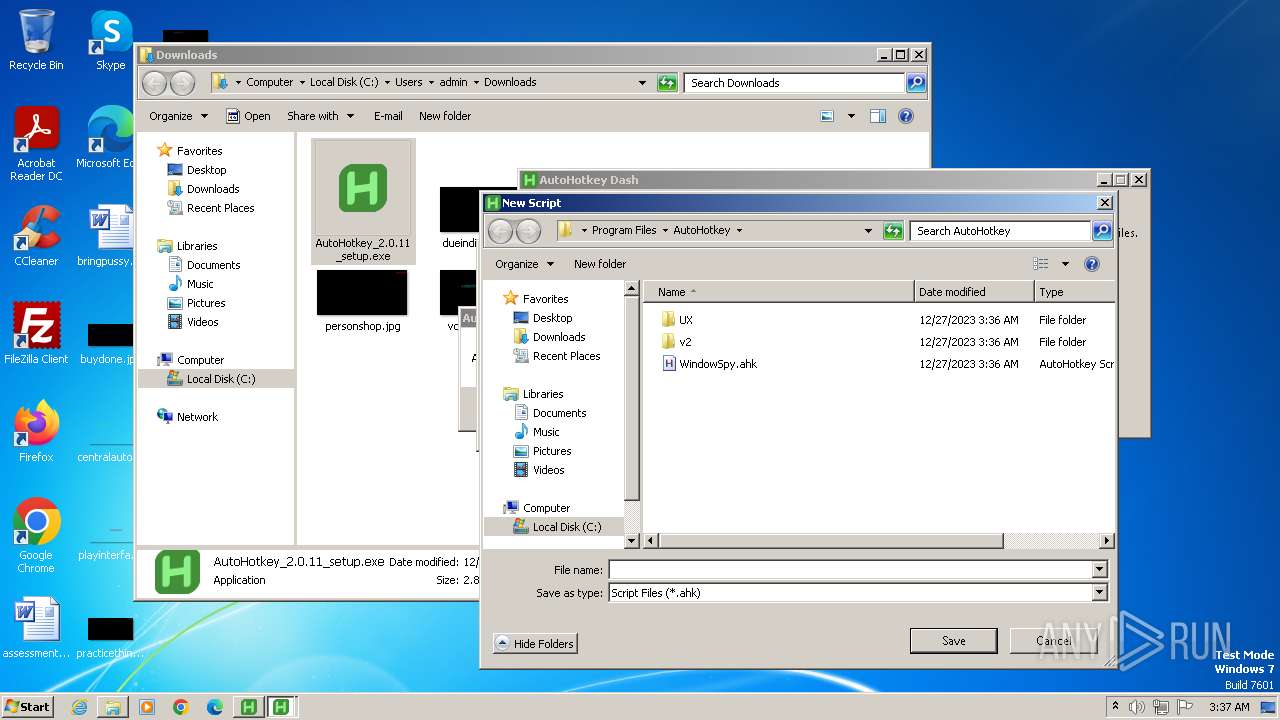Open Skype desktop icon
The image size is (1280, 720).
pyautogui.click(x=110, y=40)
